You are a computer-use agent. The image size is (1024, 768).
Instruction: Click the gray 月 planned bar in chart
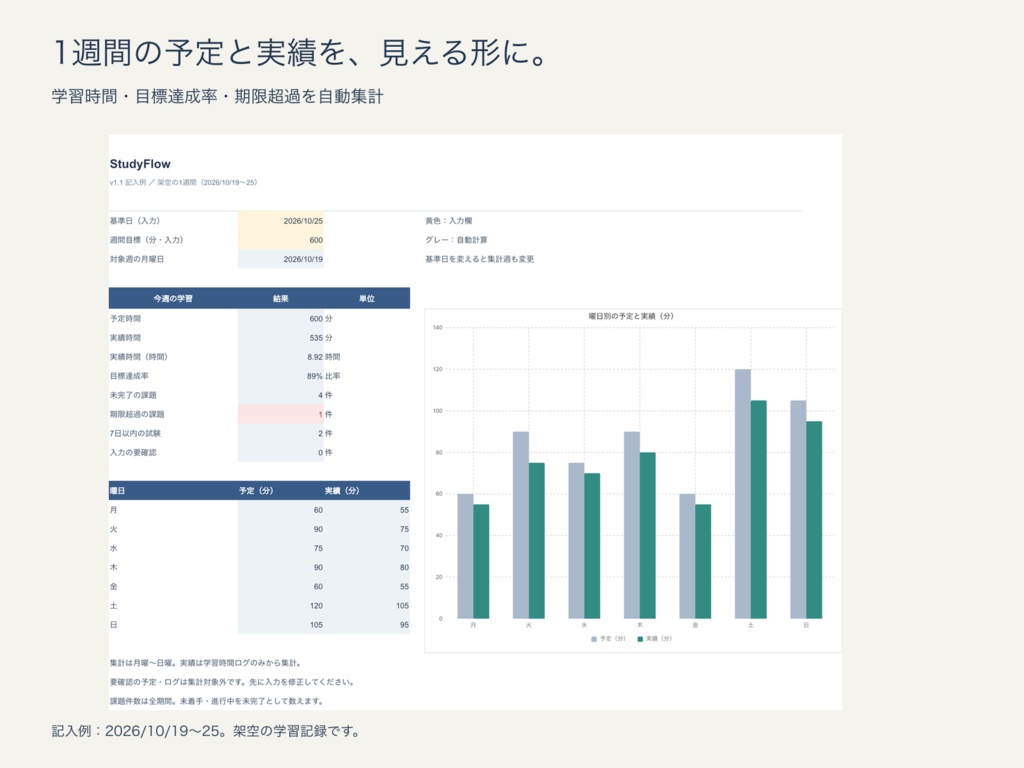[465, 556]
